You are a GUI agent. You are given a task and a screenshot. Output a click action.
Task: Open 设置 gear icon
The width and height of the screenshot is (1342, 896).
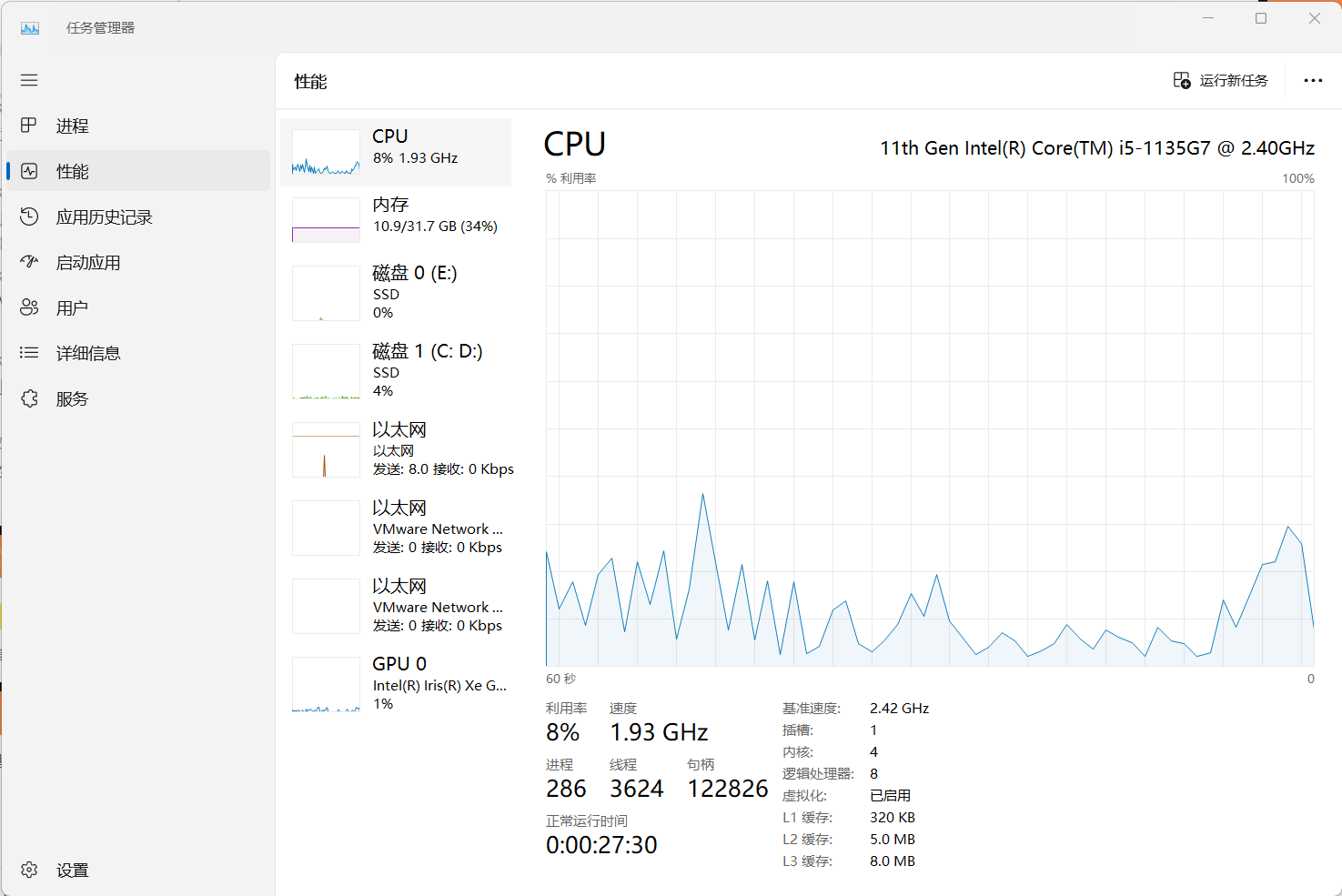tap(29, 870)
